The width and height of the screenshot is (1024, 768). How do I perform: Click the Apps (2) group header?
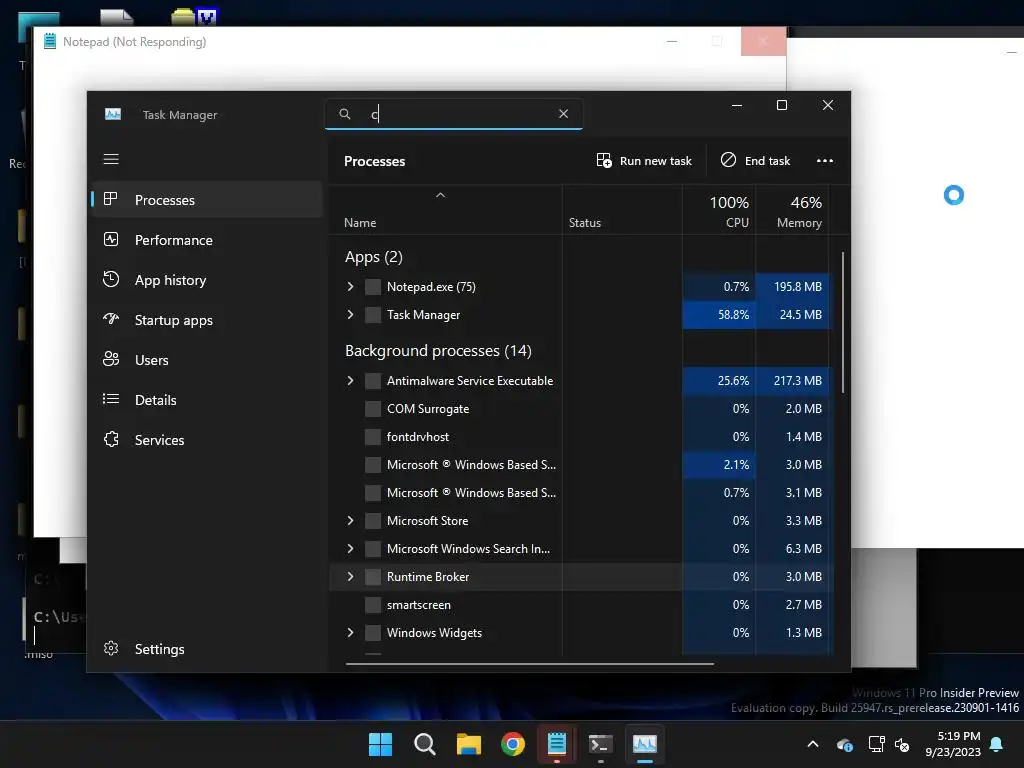(374, 257)
